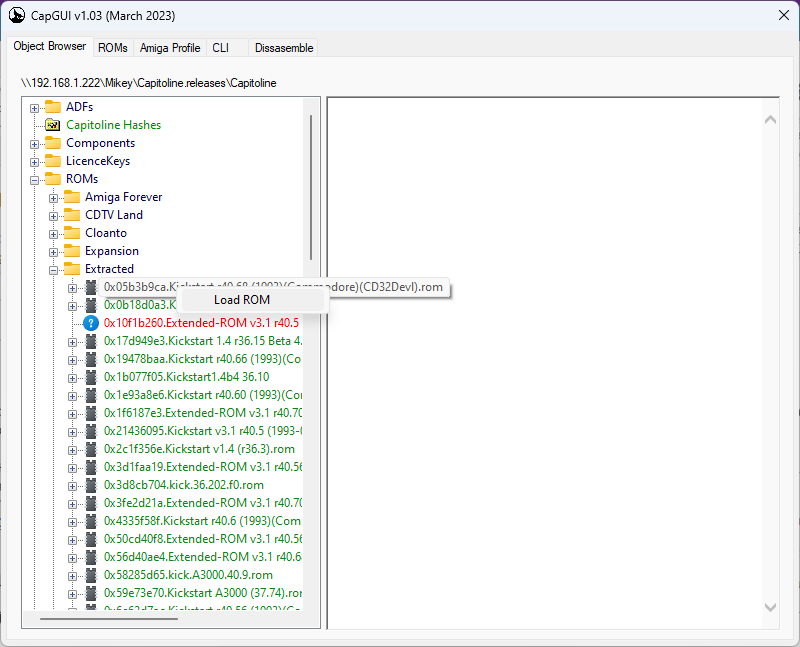Click the ROM chip icon for 0x1b077f05
Image resolution: width=800 pixels, height=647 pixels.
point(91,377)
